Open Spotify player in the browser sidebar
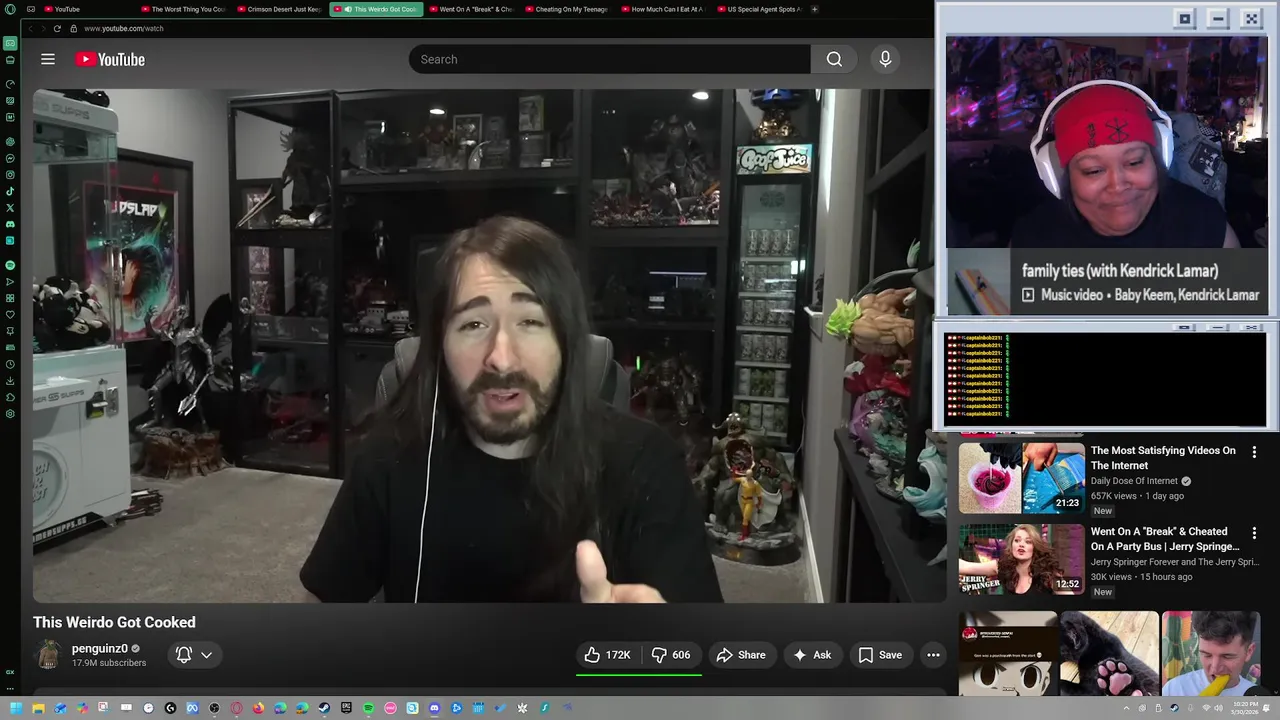The height and width of the screenshot is (720, 1280). (x=10, y=265)
